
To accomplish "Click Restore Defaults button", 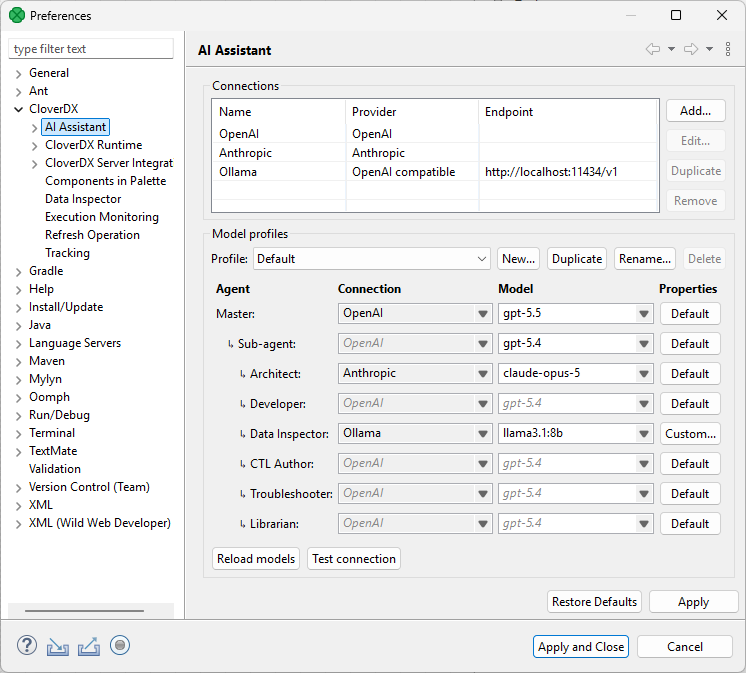I will click(x=594, y=602).
